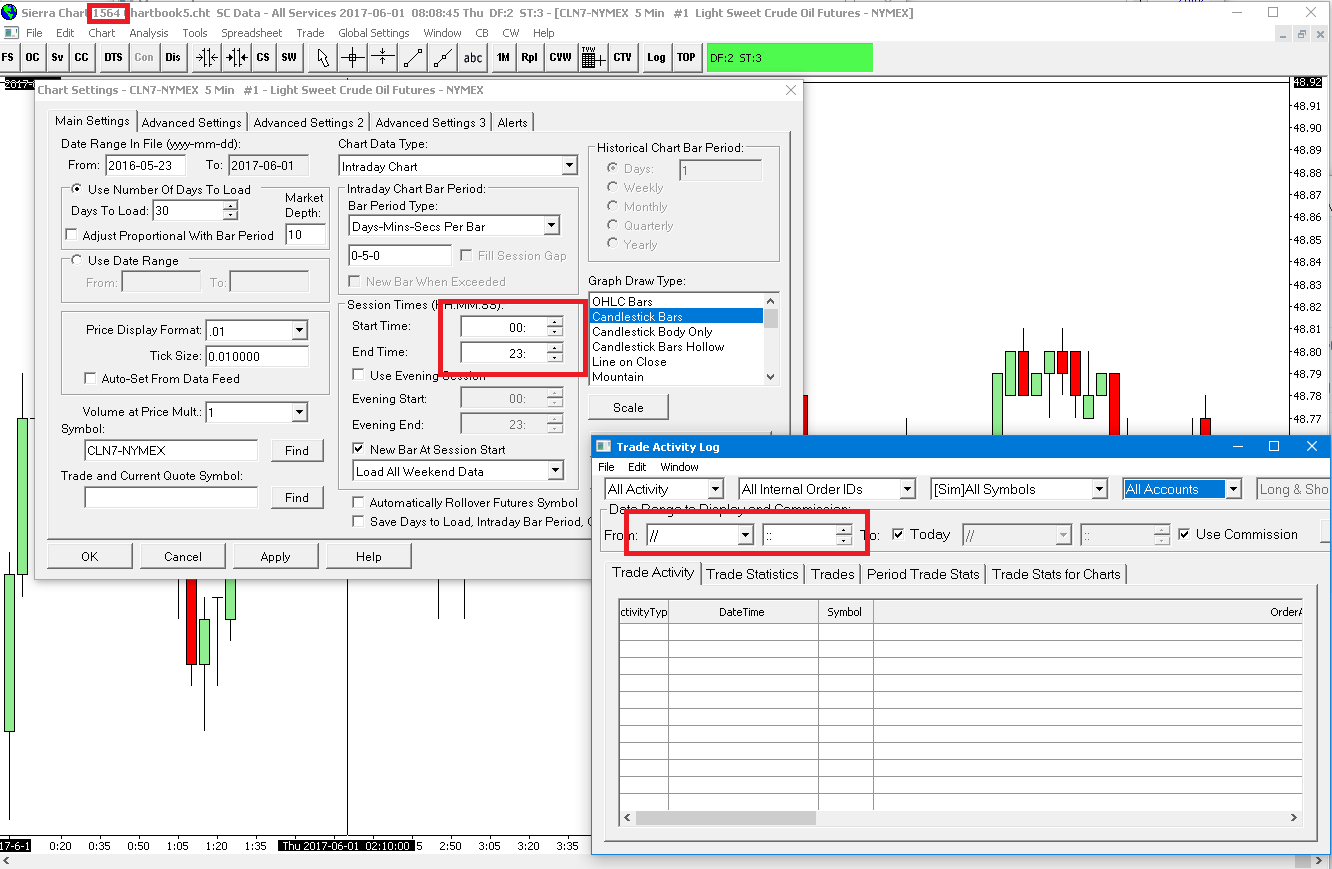Viewport: 1332px width, 869px height.
Task: Click the SW toolbar button
Action: (289, 57)
